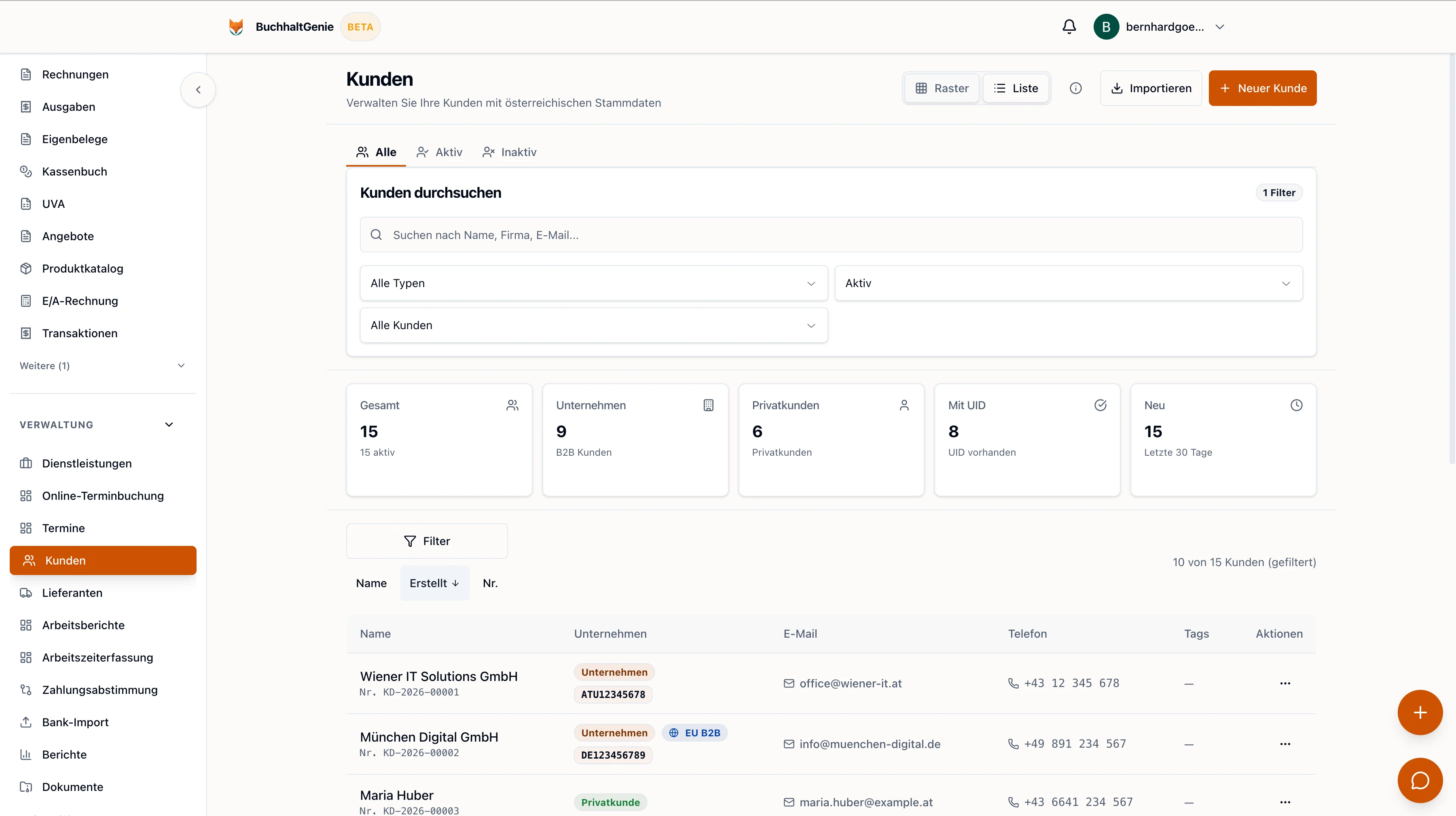Screen dimensions: 1456x816
Task: Open the Aktiv status dropdown
Action: tap(1068, 283)
